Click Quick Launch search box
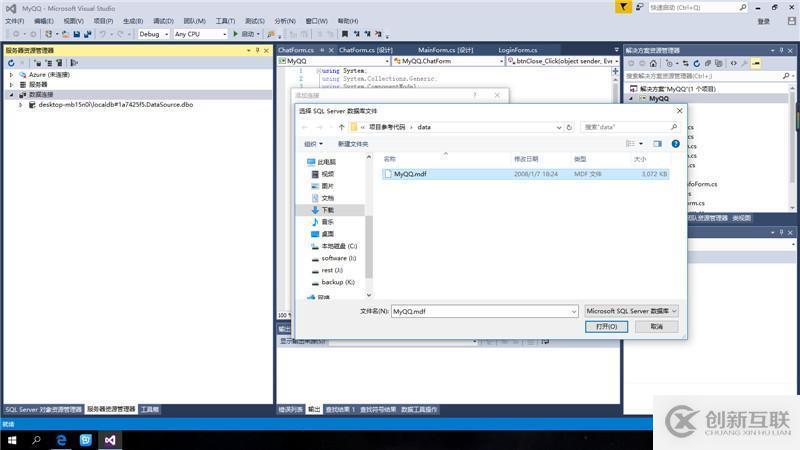 (x=698, y=8)
